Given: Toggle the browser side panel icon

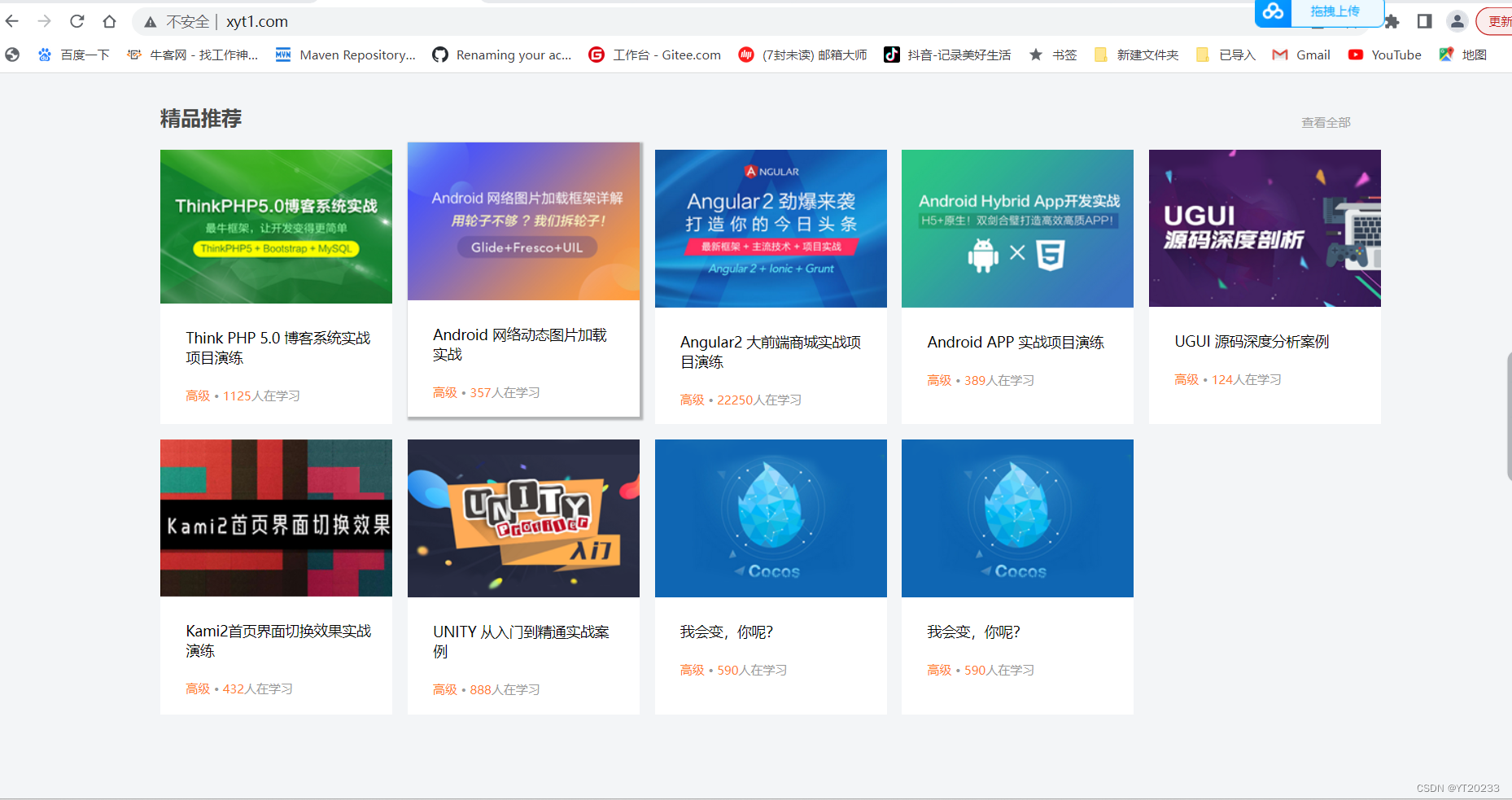Looking at the screenshot, I should [x=1424, y=22].
